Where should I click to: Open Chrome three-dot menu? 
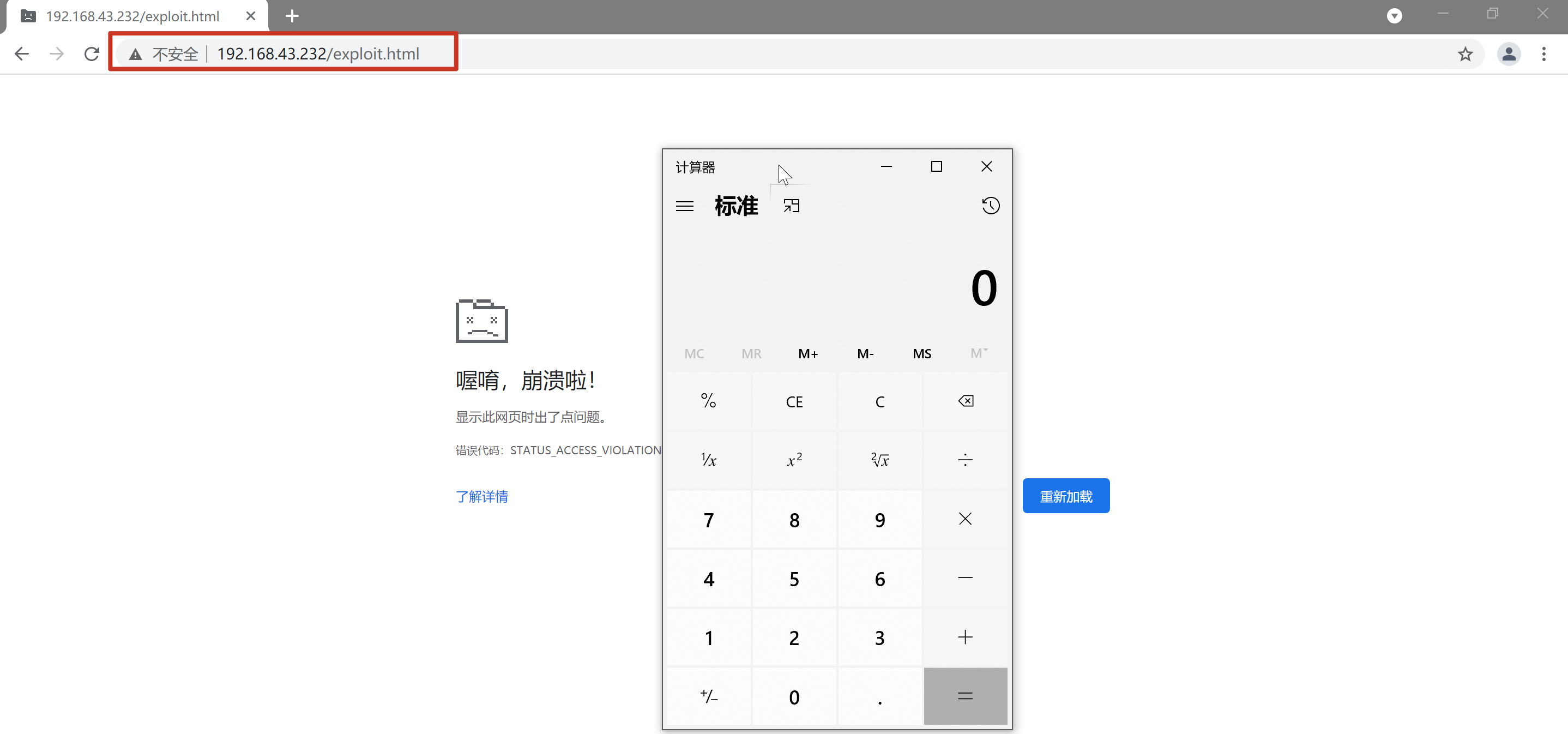(1543, 54)
